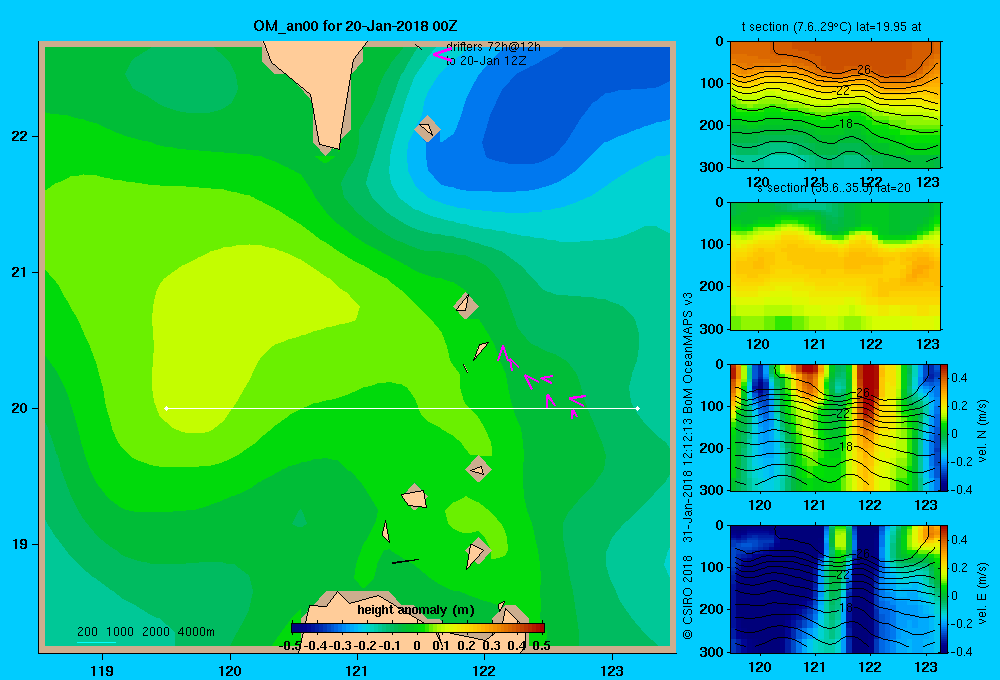Select the latitude 22 axis label on main map
This screenshot has width=1000, height=680.
pyautogui.click(x=20, y=136)
